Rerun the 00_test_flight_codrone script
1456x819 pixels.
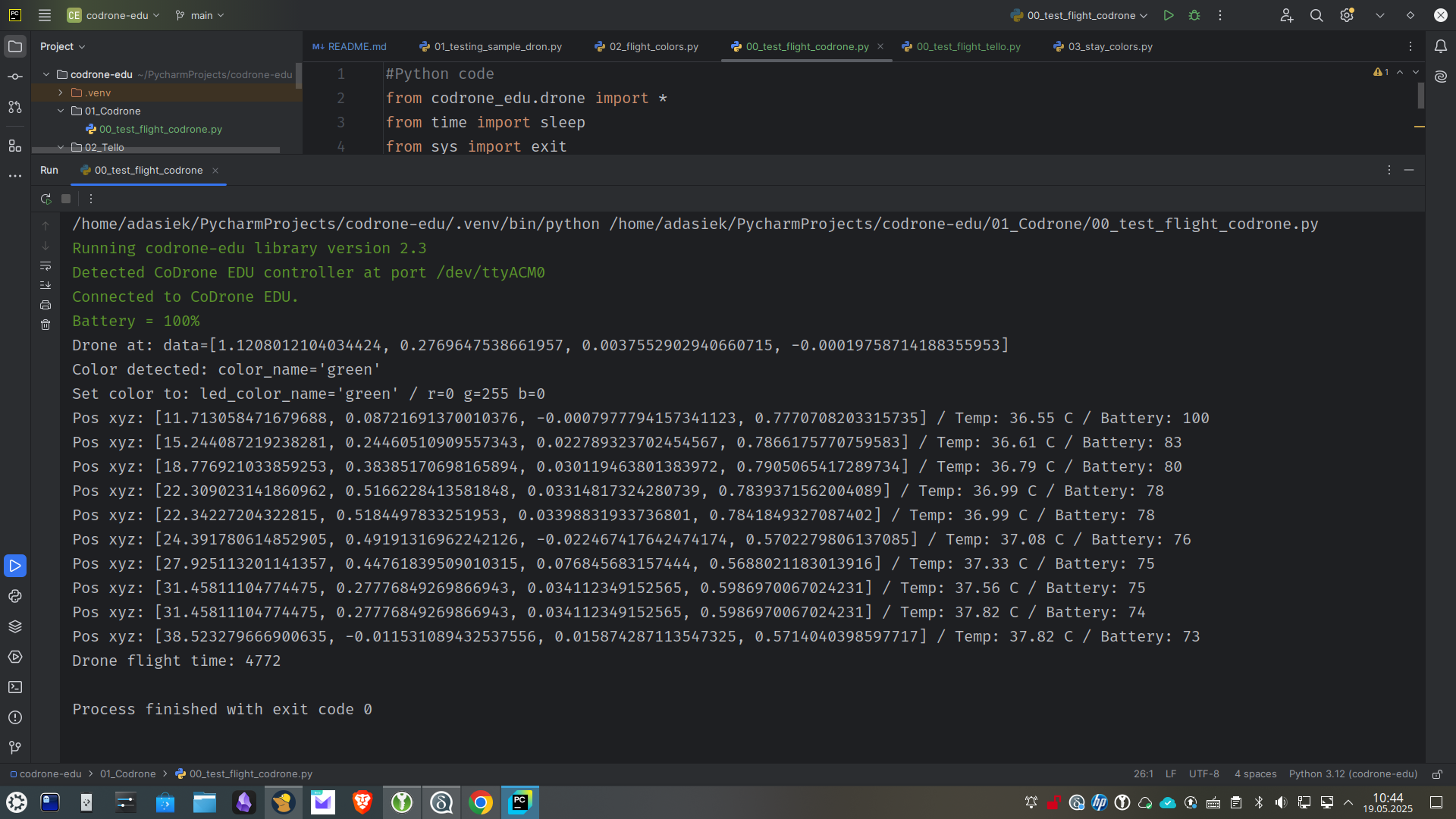(x=45, y=199)
